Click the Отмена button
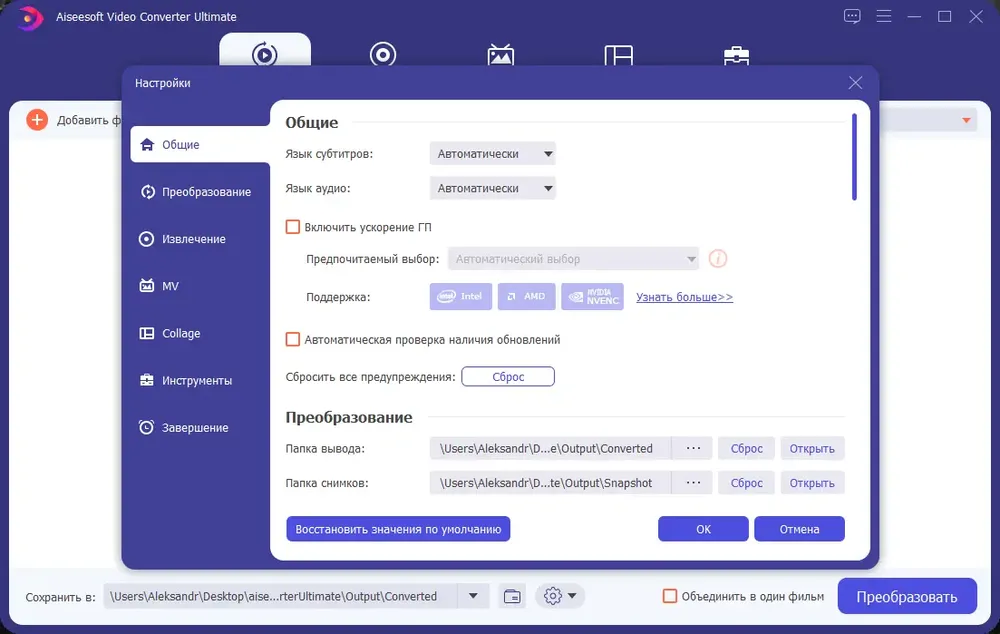This screenshot has height=634, width=1000. tap(799, 529)
